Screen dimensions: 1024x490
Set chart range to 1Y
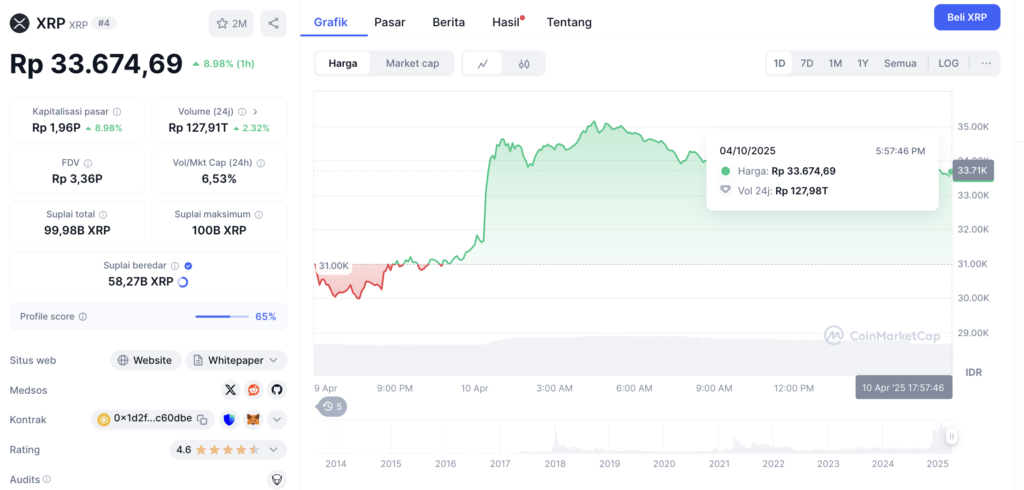click(863, 63)
